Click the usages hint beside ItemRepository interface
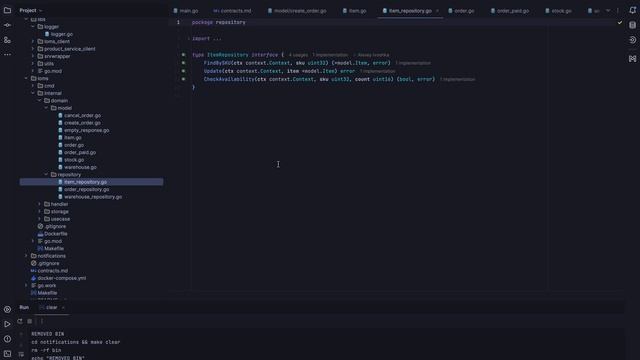Screen dimensions: 640x360 coord(298,55)
